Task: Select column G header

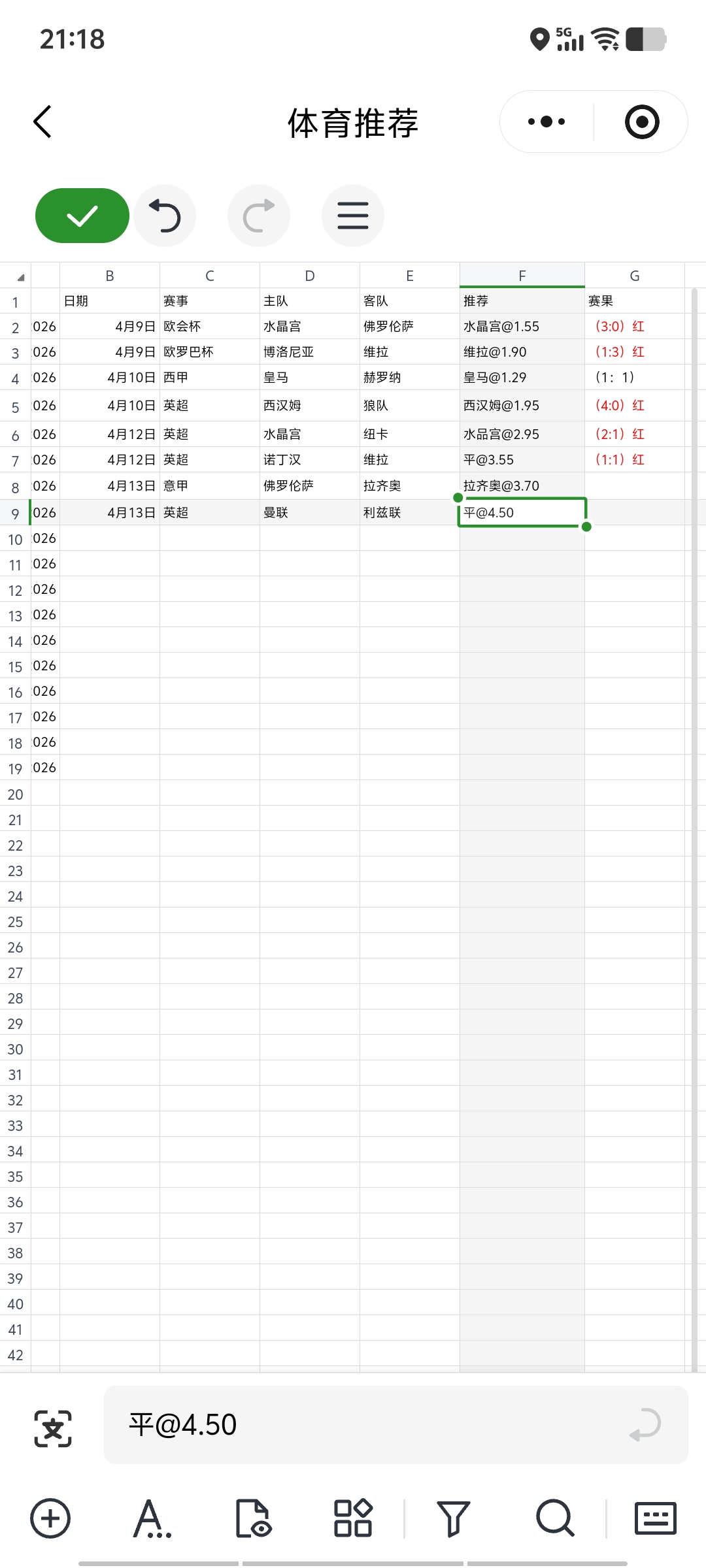Action: [634, 276]
